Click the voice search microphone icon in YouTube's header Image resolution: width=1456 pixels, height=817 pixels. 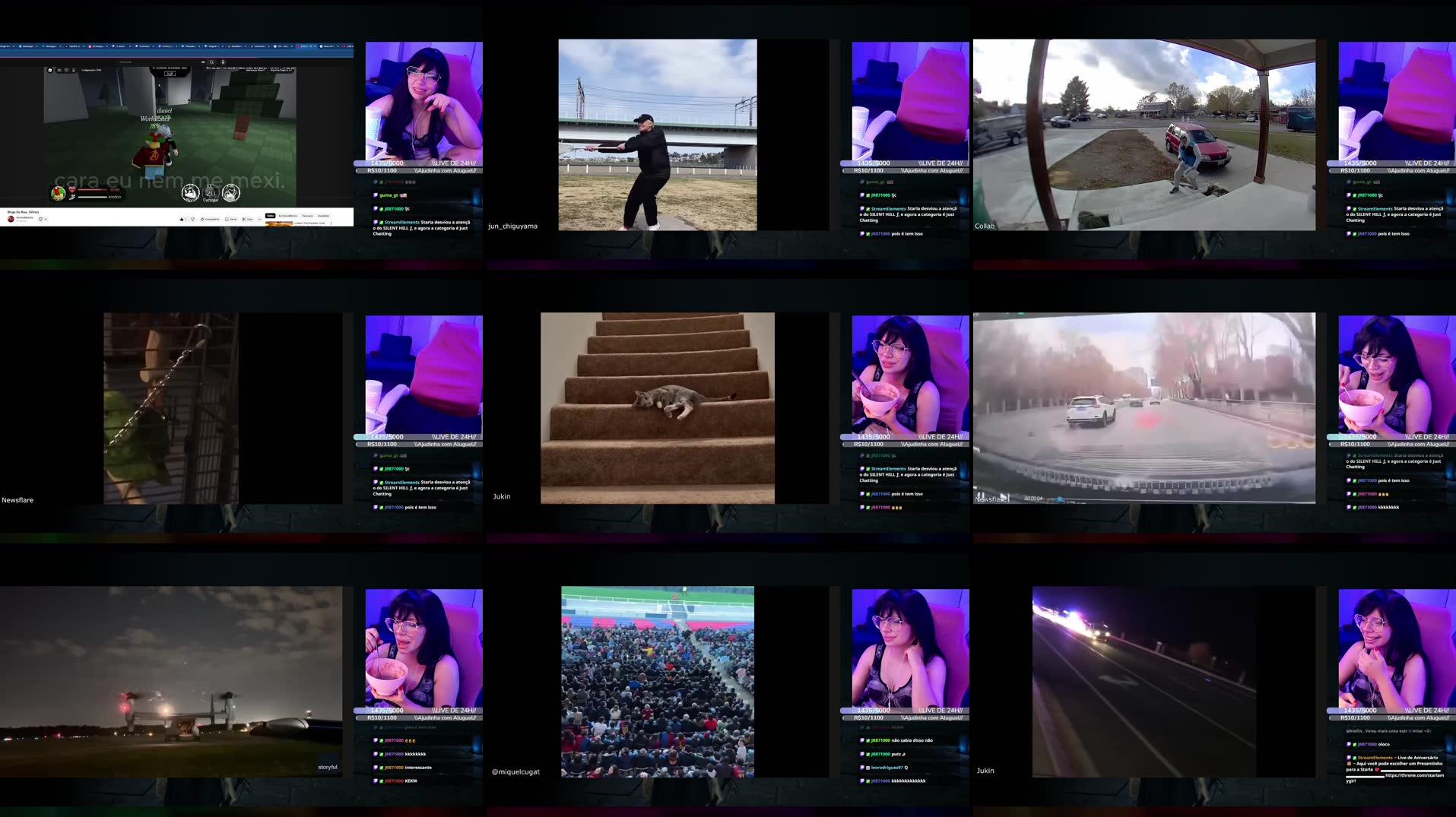pyautogui.click(x=223, y=62)
